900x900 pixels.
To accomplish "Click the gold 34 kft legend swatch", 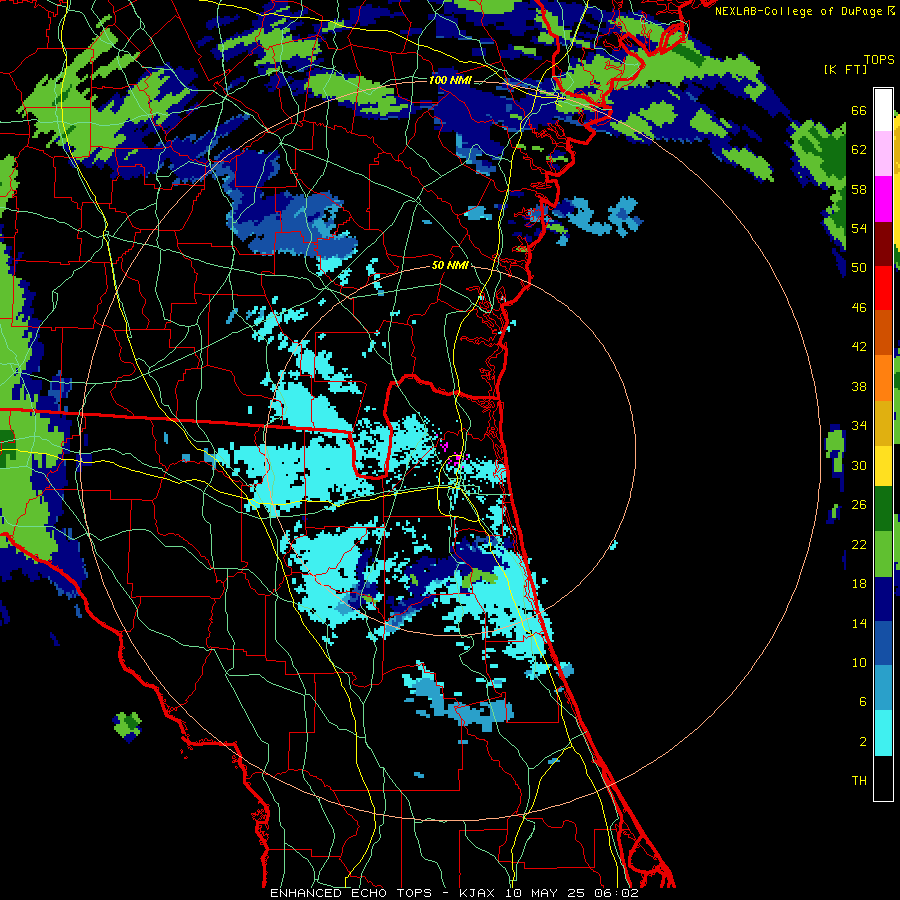I will (x=883, y=423).
